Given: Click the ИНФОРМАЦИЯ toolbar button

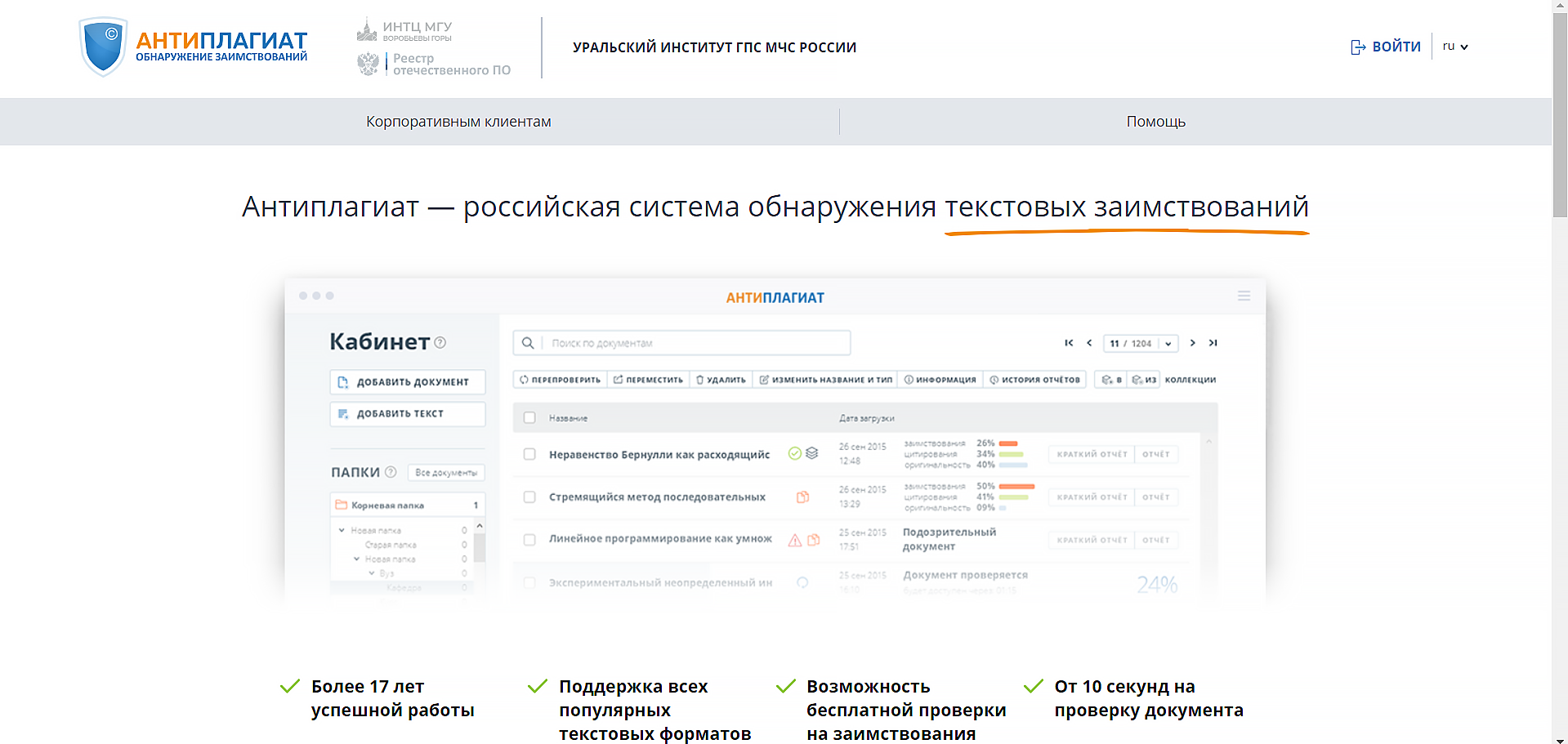Looking at the screenshot, I should pos(940,380).
